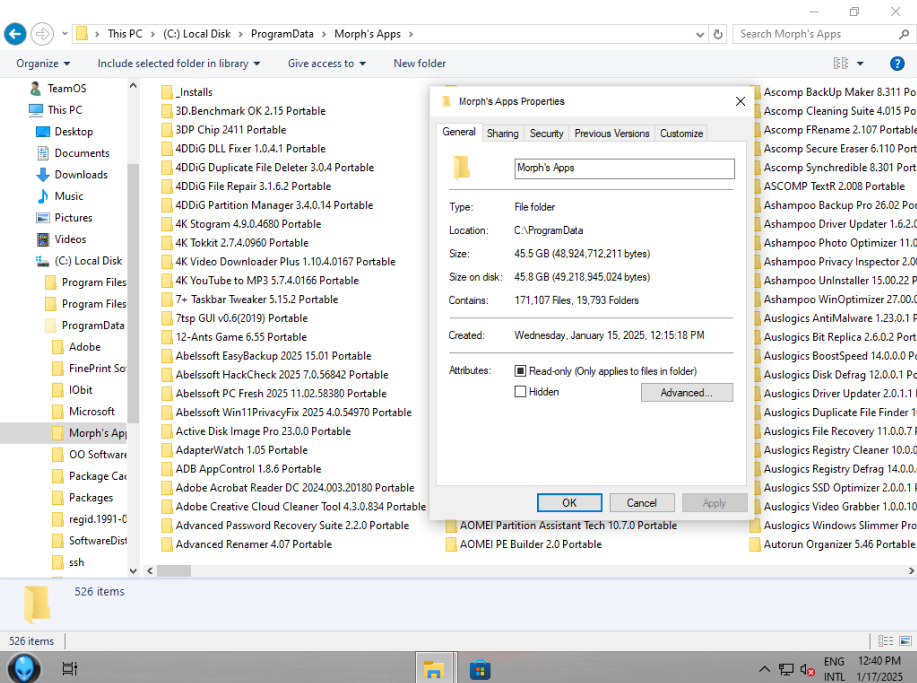Select the _Installs folder
This screenshot has width=917, height=683.
tap(187, 92)
